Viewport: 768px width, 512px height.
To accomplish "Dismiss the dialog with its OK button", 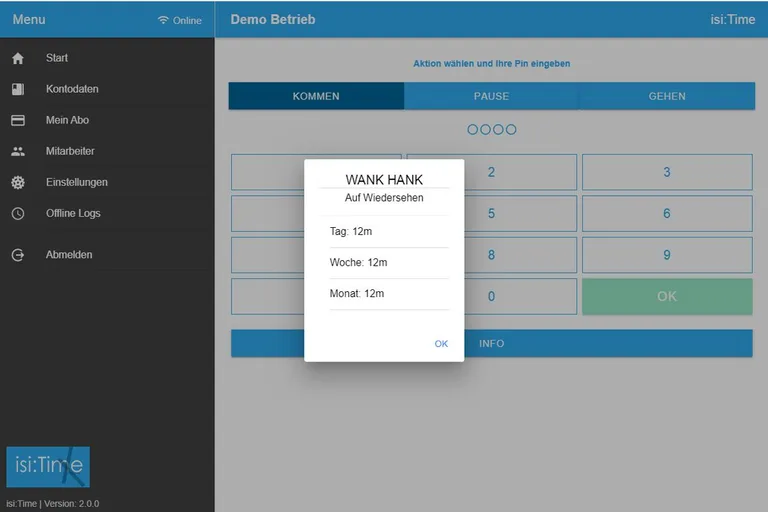I will coord(441,343).
